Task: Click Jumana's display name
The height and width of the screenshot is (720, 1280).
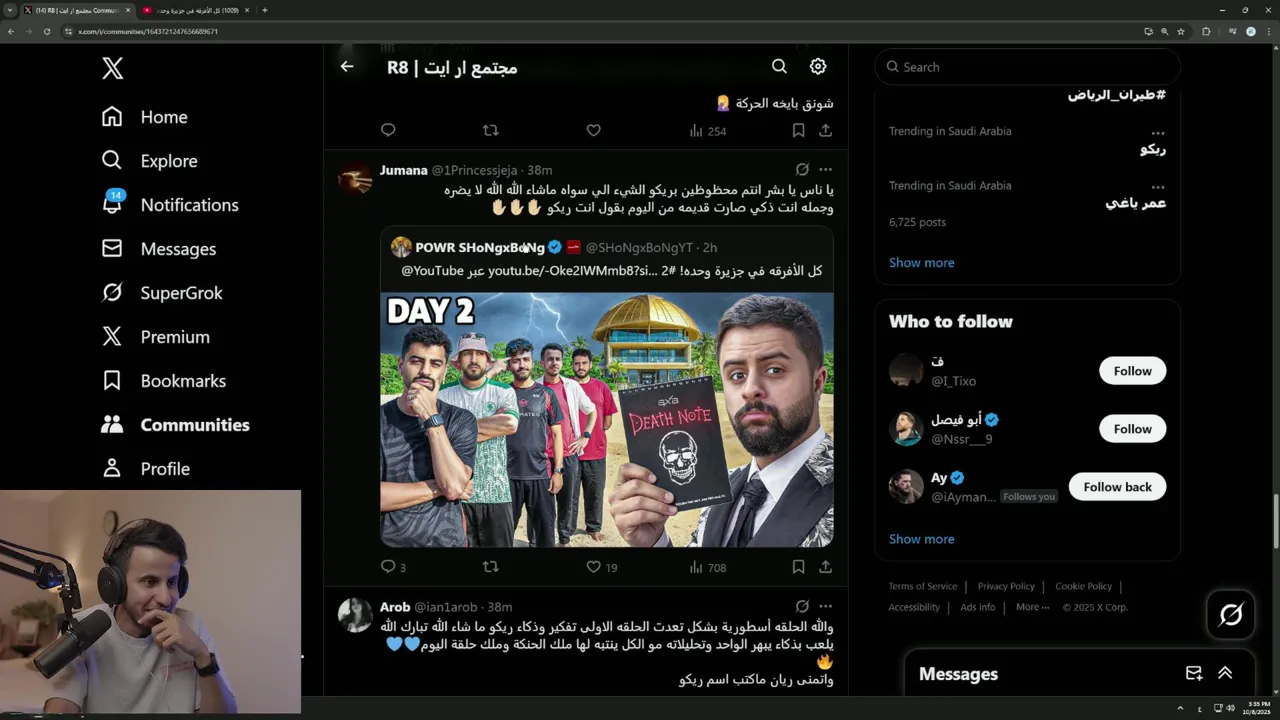Action: pos(404,170)
